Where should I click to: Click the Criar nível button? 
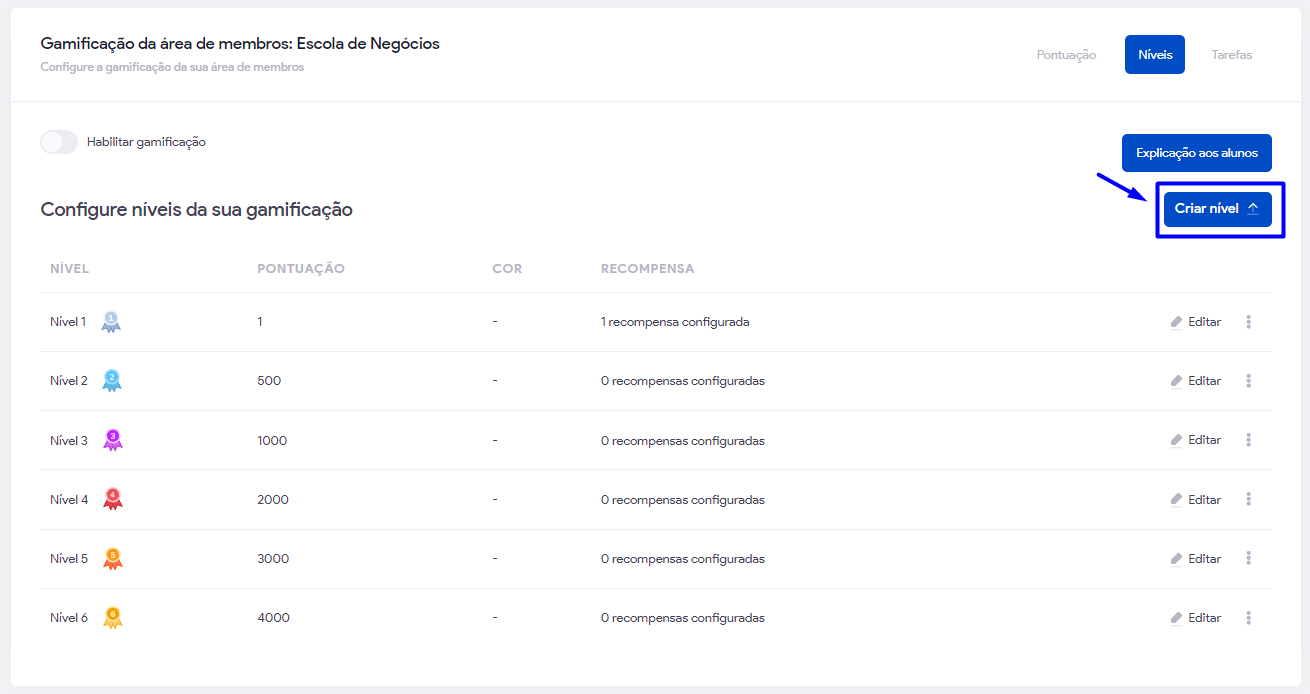pyautogui.click(x=1216, y=209)
